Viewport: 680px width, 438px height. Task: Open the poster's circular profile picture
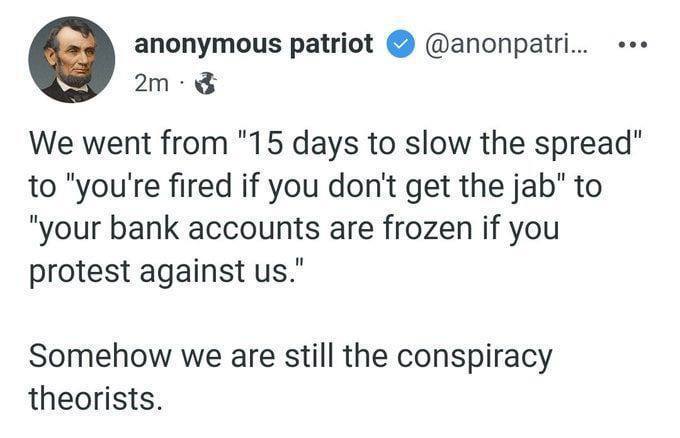72,59
